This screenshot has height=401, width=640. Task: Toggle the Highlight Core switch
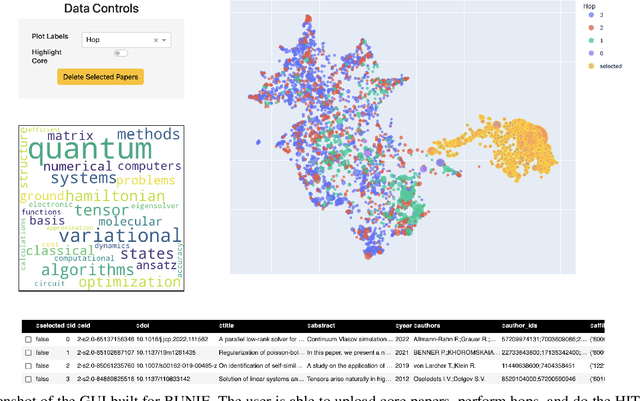(120, 53)
